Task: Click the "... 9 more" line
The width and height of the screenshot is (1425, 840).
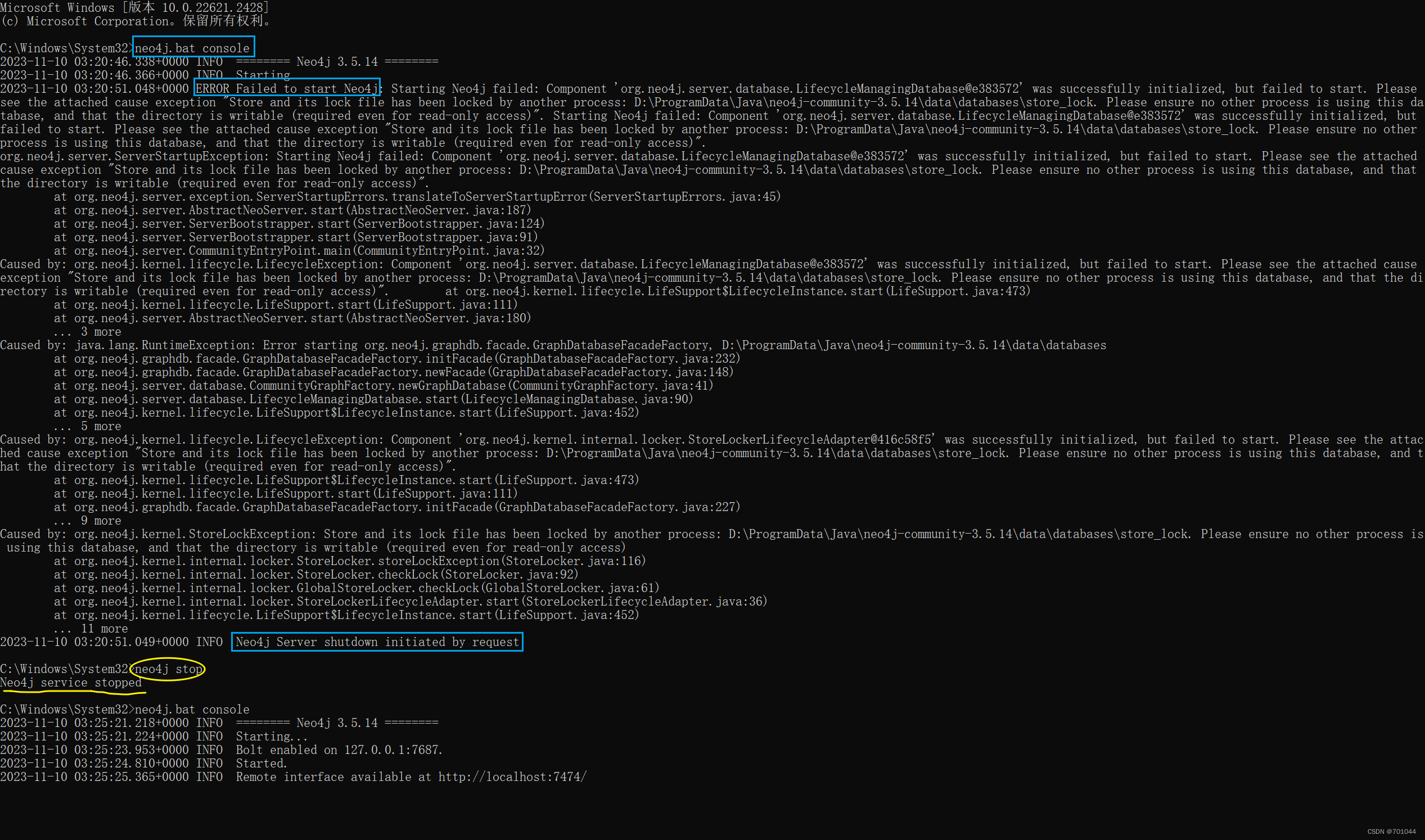Action: coord(87,521)
